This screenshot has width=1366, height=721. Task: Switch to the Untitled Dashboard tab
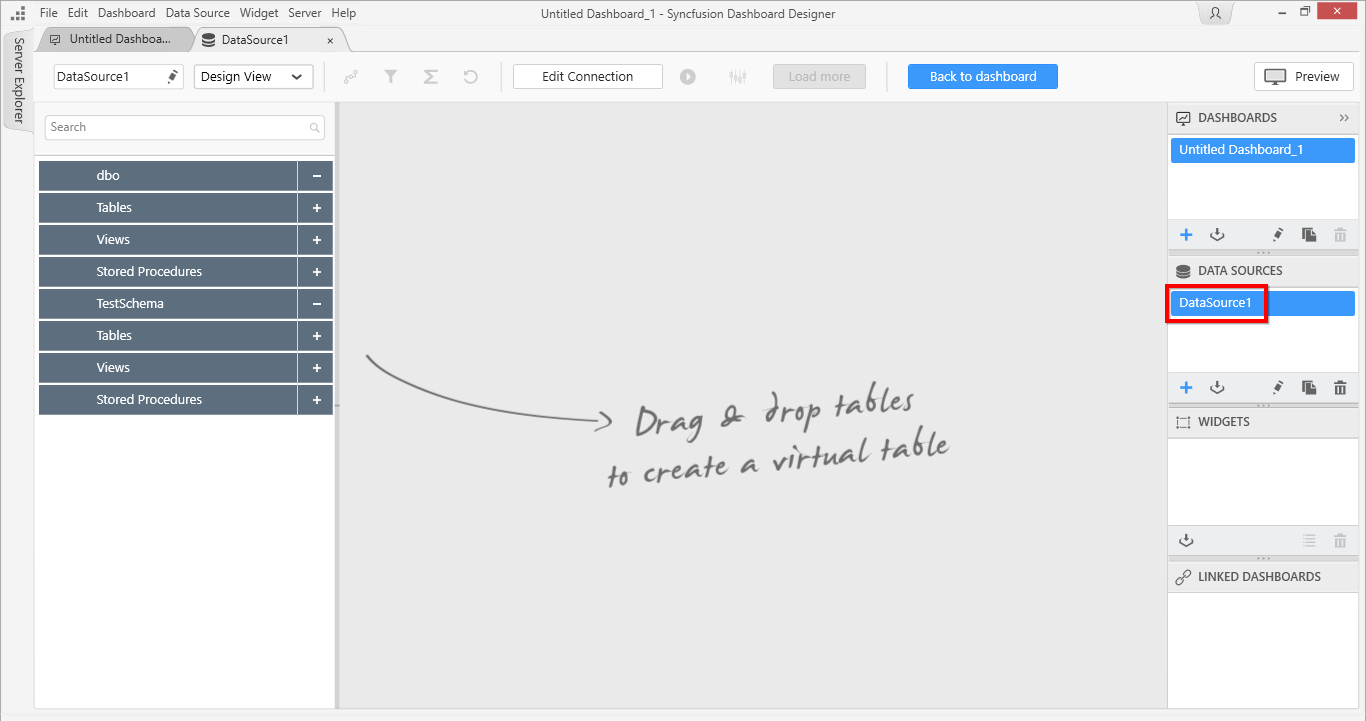click(112, 39)
